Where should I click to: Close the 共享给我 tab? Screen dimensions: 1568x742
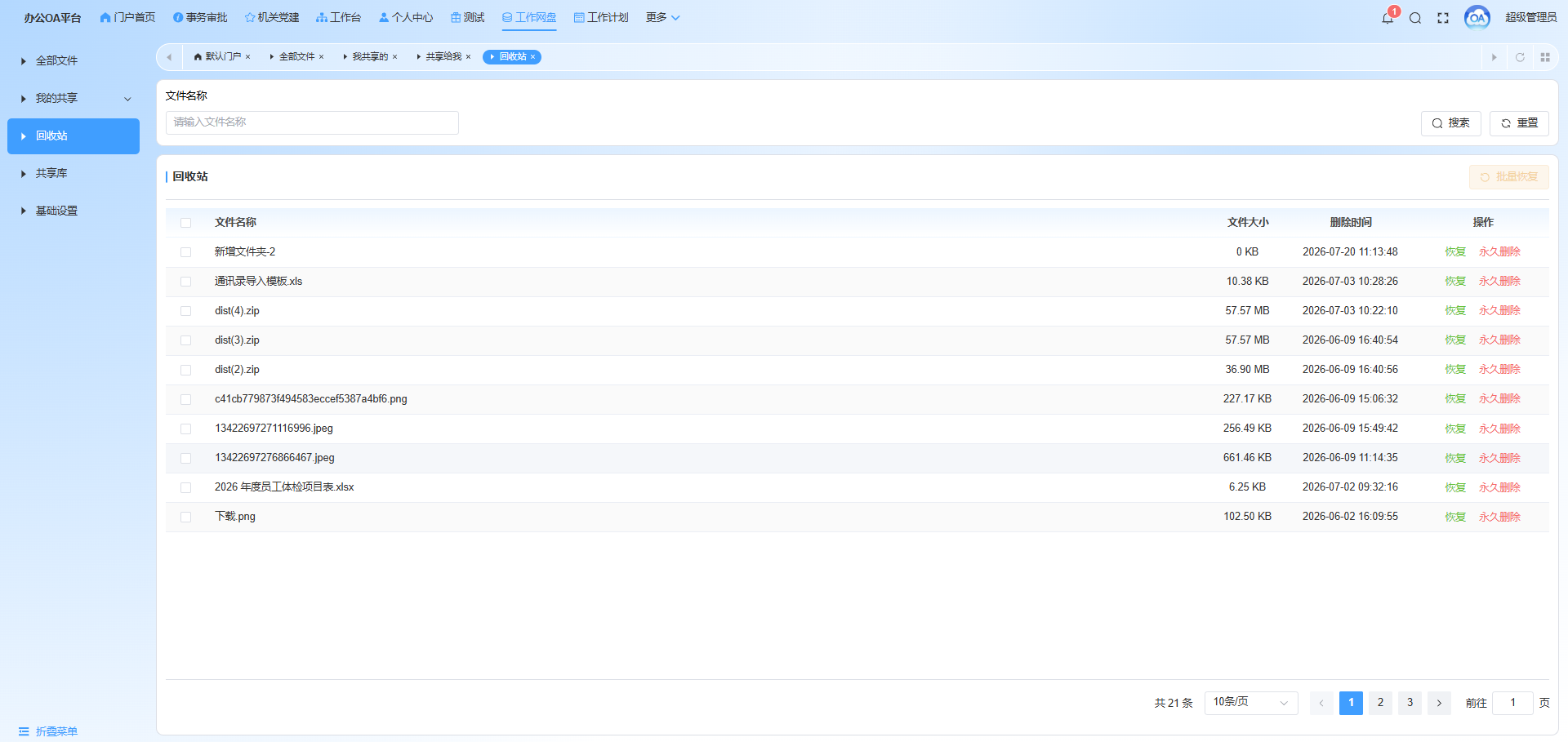(468, 57)
